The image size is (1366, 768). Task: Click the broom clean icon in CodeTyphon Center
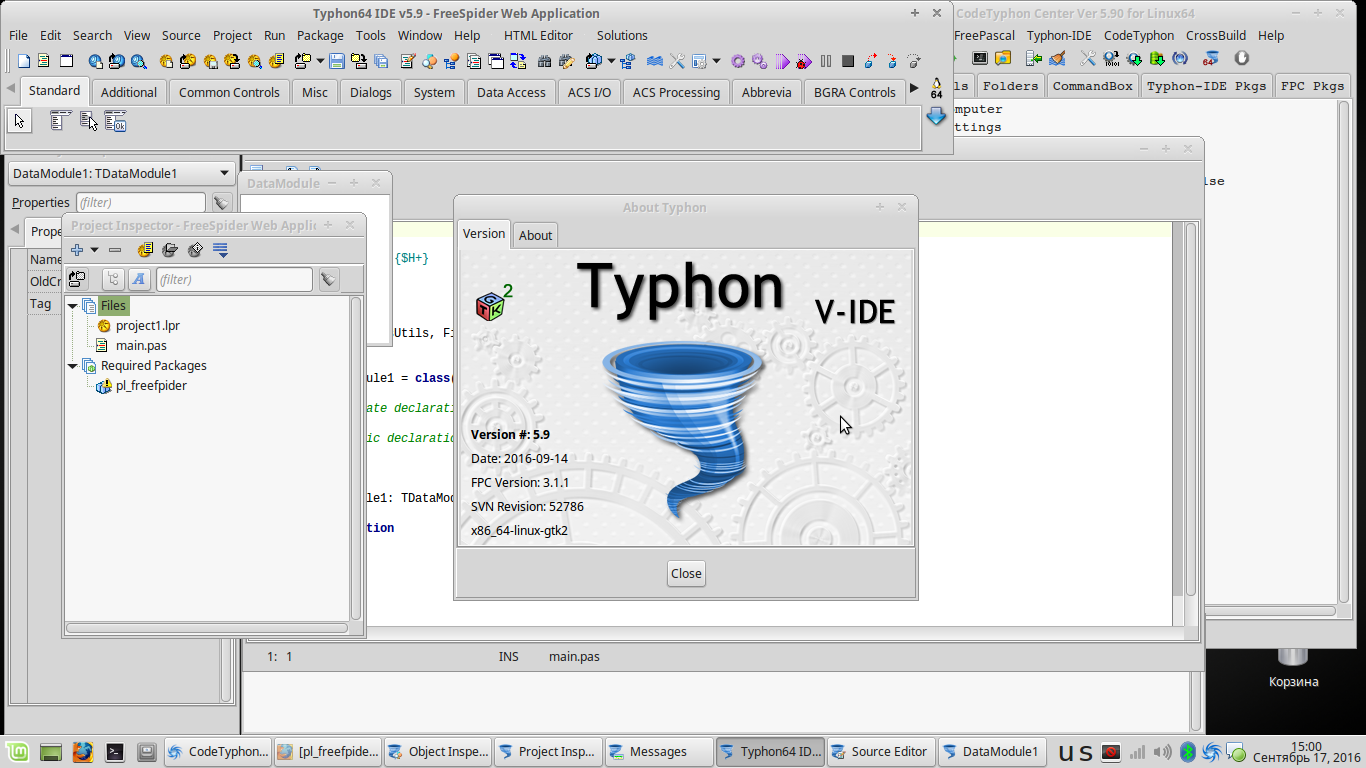pyautogui.click(x=1058, y=59)
